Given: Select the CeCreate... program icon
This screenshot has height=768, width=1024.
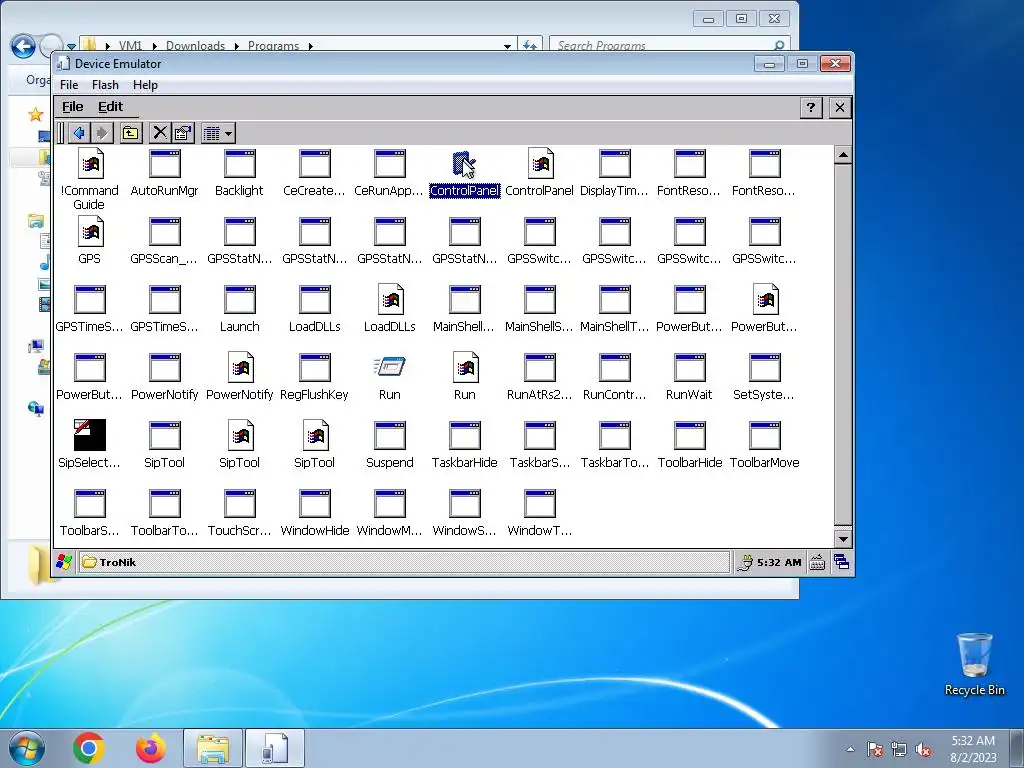Looking at the screenshot, I should [315, 164].
